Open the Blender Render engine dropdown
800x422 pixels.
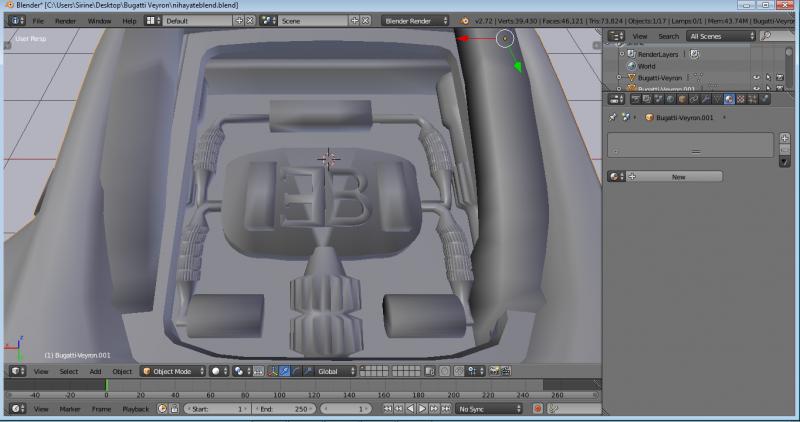coord(417,20)
